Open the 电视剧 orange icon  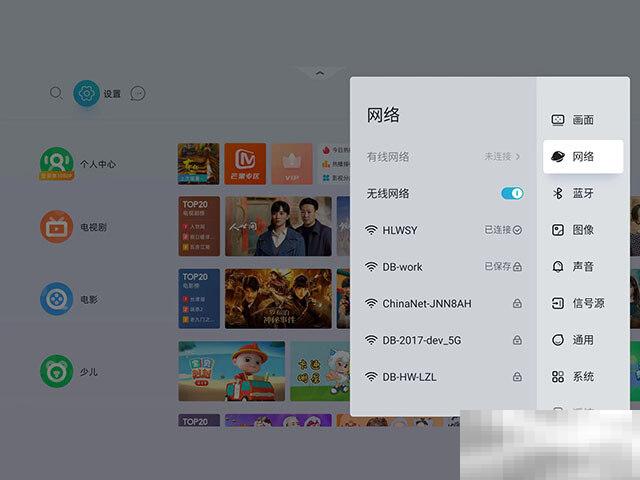pyautogui.click(x=57, y=227)
